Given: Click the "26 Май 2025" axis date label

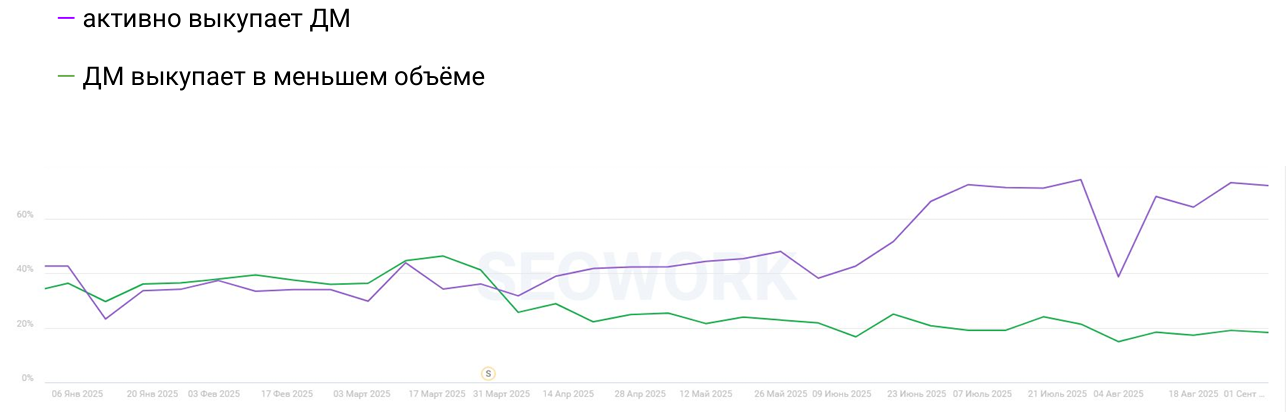Looking at the screenshot, I should coord(781,394).
